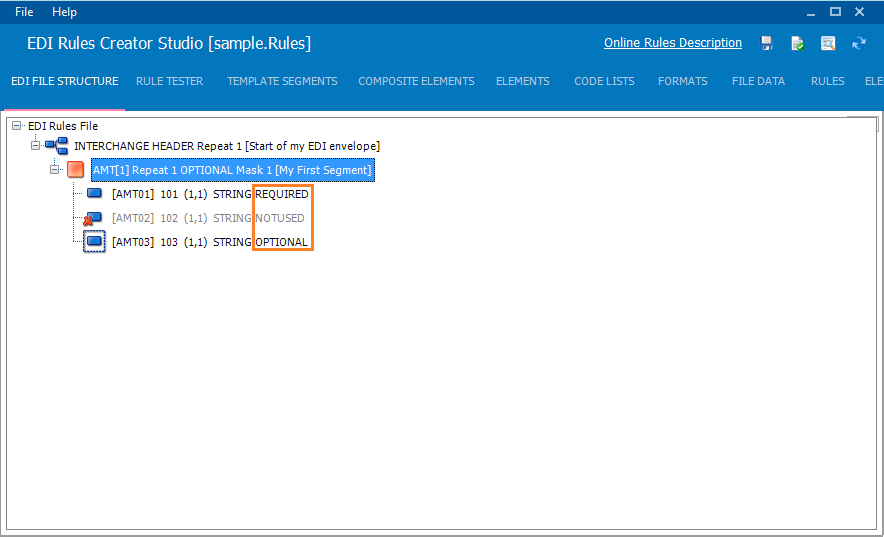
Task: Click the orange AMT segment icon
Action: pos(76,170)
